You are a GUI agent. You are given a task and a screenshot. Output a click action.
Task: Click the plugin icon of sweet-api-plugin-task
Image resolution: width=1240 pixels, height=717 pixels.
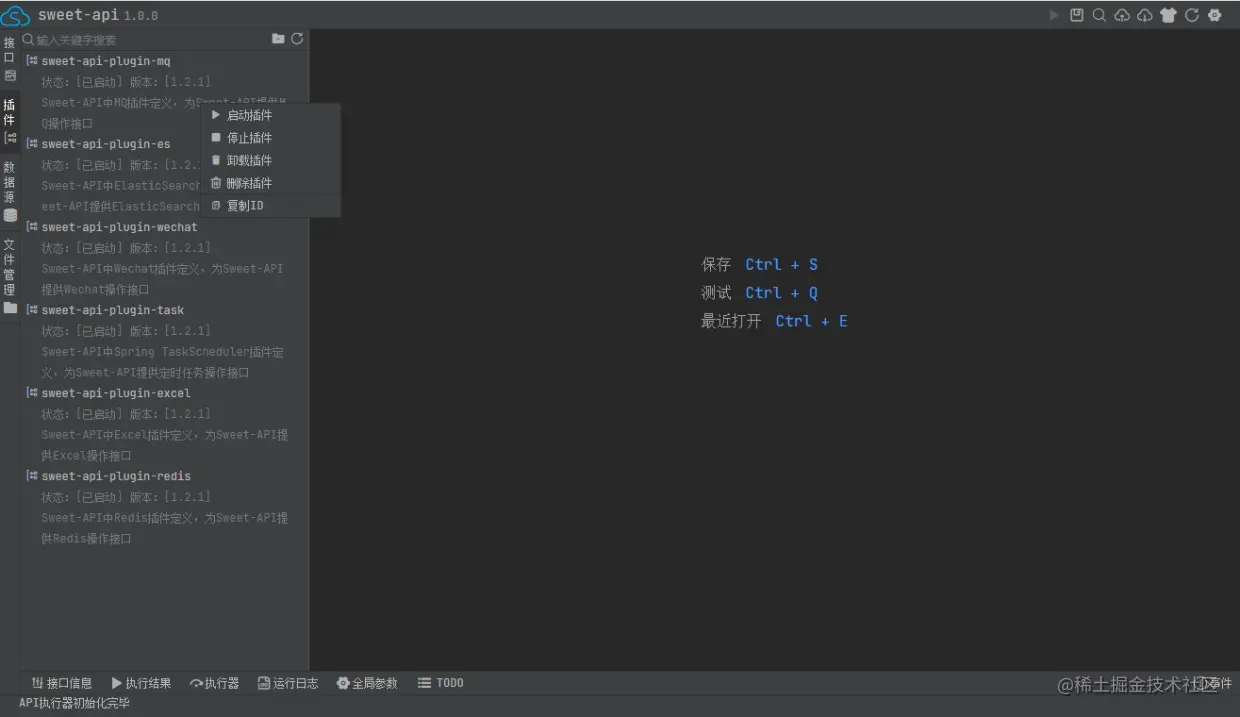pos(32,310)
